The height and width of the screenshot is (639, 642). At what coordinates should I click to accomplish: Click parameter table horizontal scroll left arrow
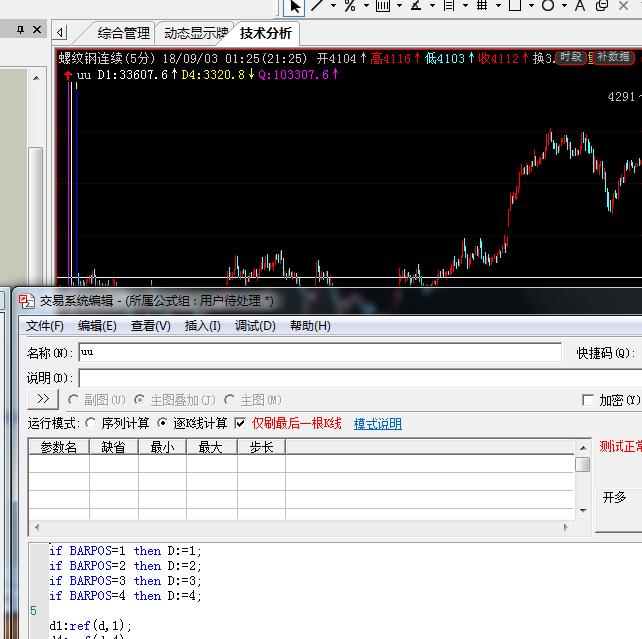pos(37,527)
